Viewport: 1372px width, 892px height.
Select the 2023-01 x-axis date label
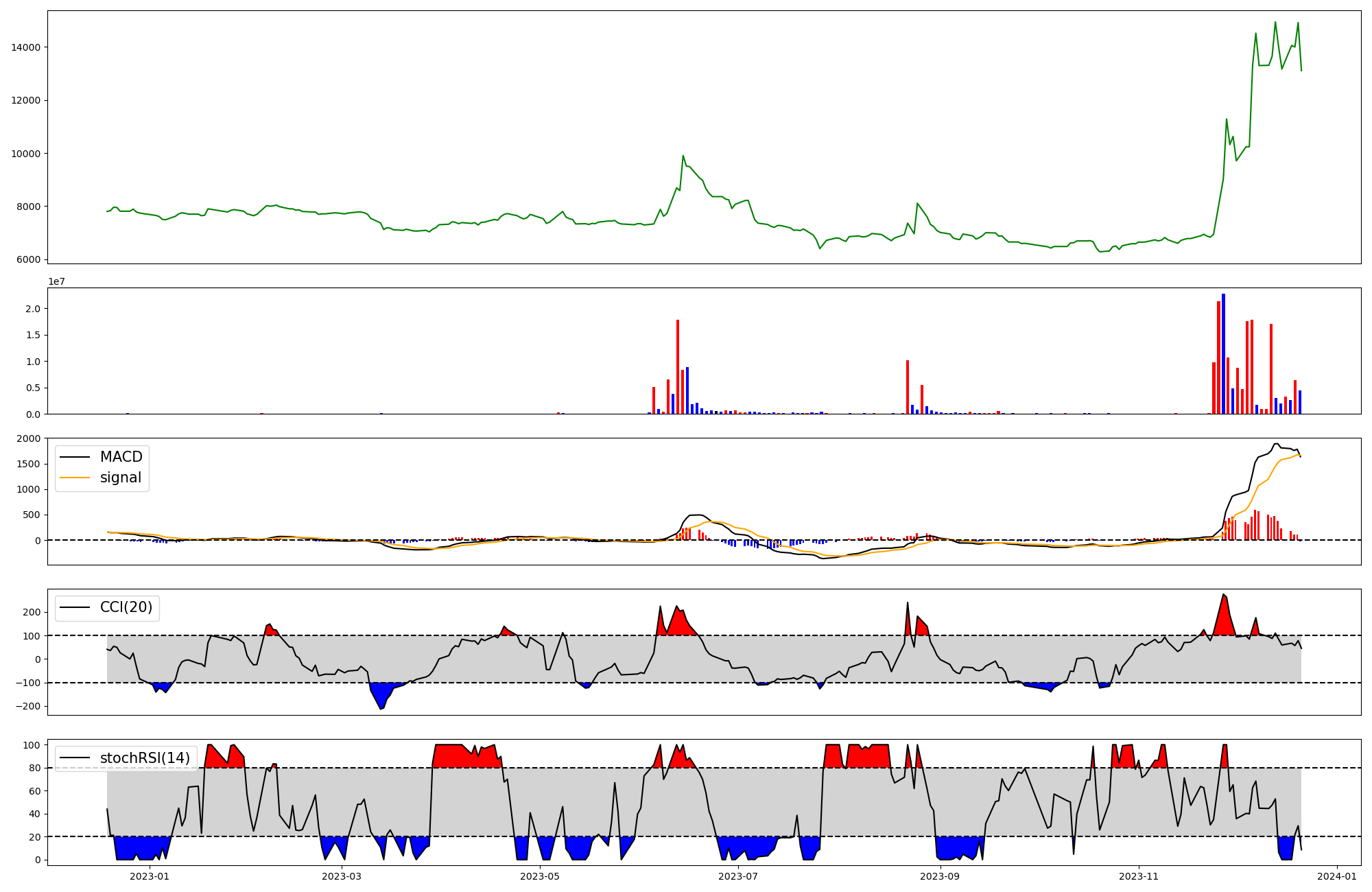click(x=149, y=876)
